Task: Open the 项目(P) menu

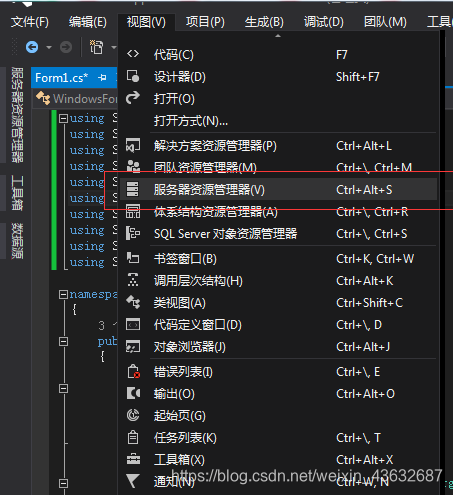Action: pos(205,22)
